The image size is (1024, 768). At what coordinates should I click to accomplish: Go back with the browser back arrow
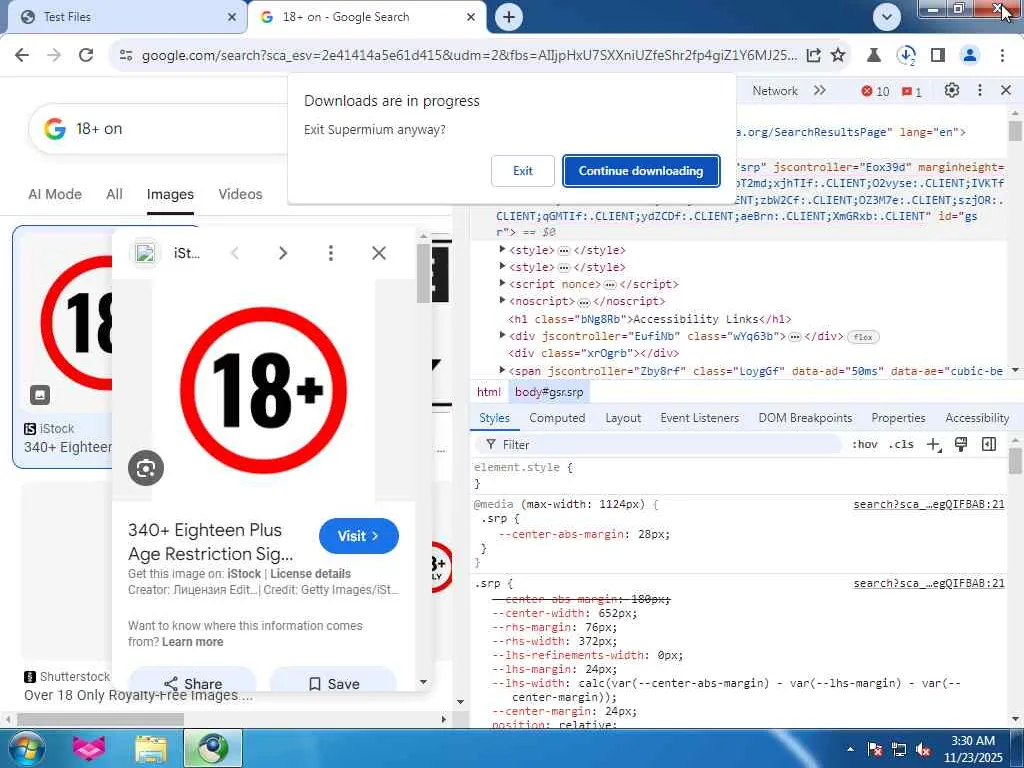(22, 56)
